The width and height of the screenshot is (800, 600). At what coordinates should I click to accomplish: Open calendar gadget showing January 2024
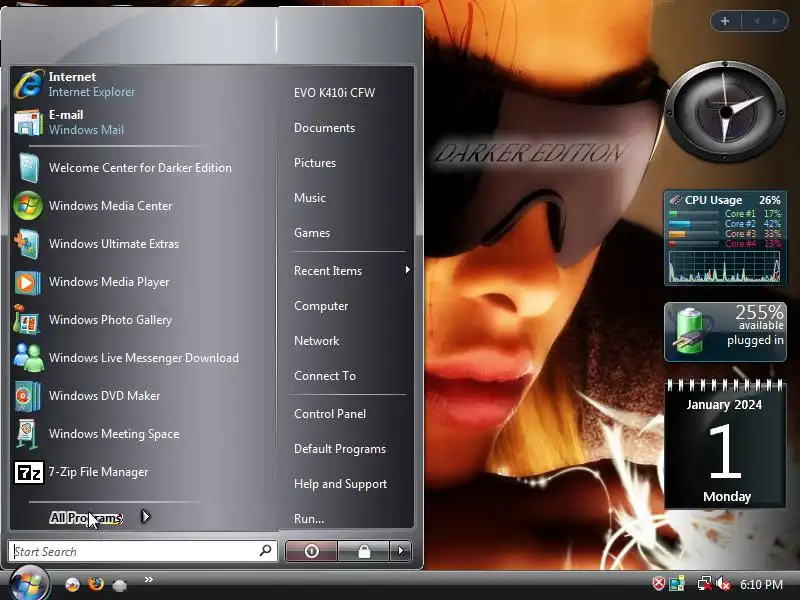tap(725, 443)
